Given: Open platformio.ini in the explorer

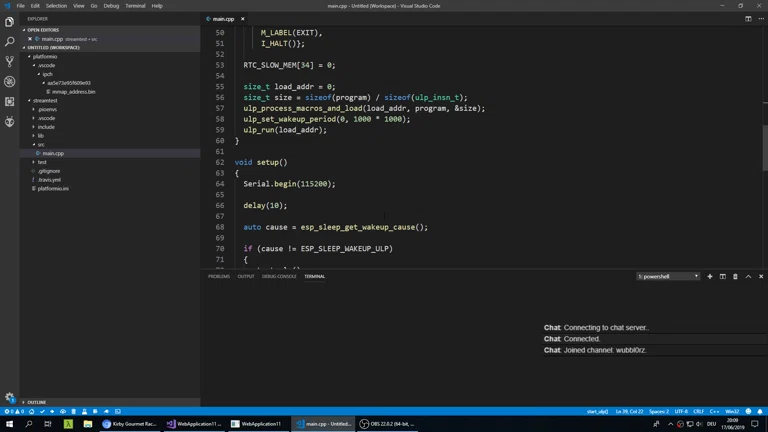Looking at the screenshot, I should point(53,188).
